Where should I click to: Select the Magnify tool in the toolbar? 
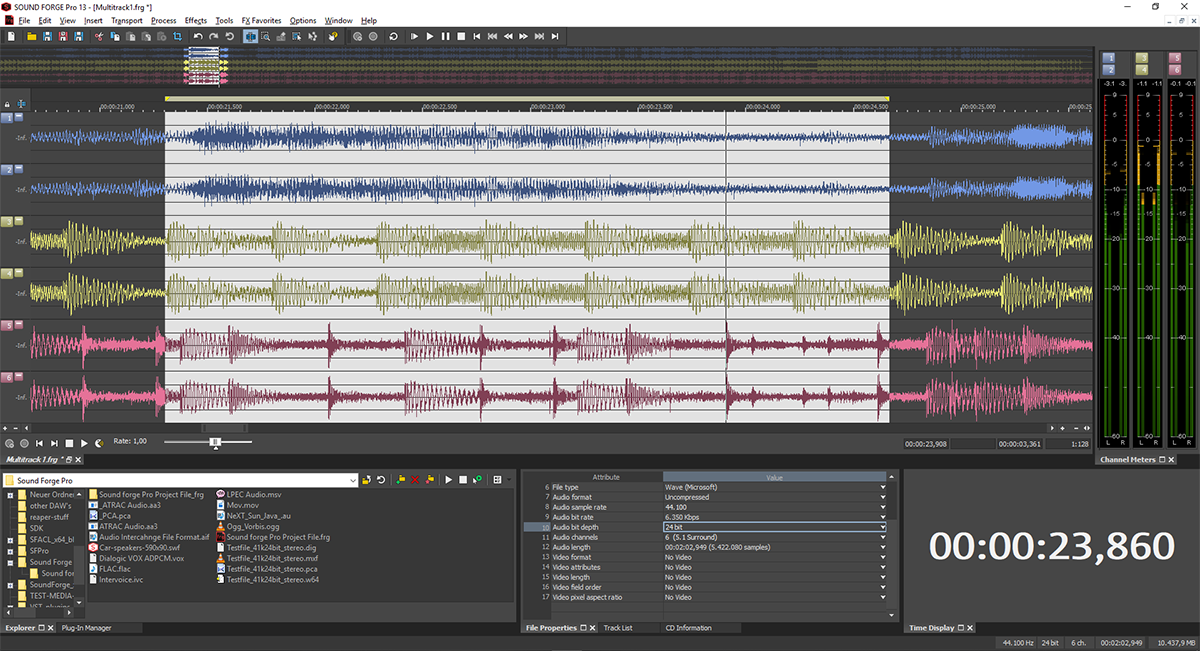coord(267,36)
